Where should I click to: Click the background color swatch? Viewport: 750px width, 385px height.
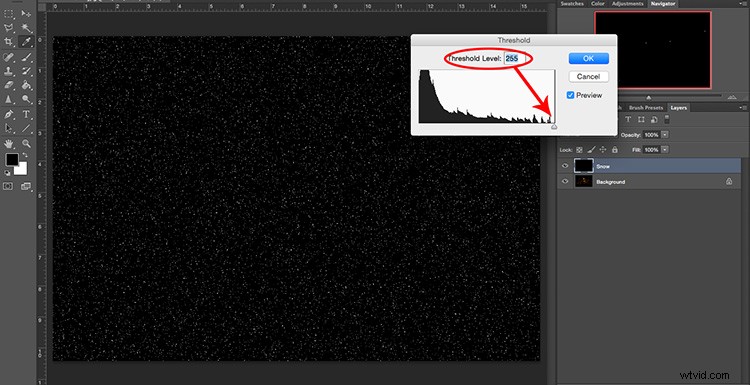click(22, 169)
